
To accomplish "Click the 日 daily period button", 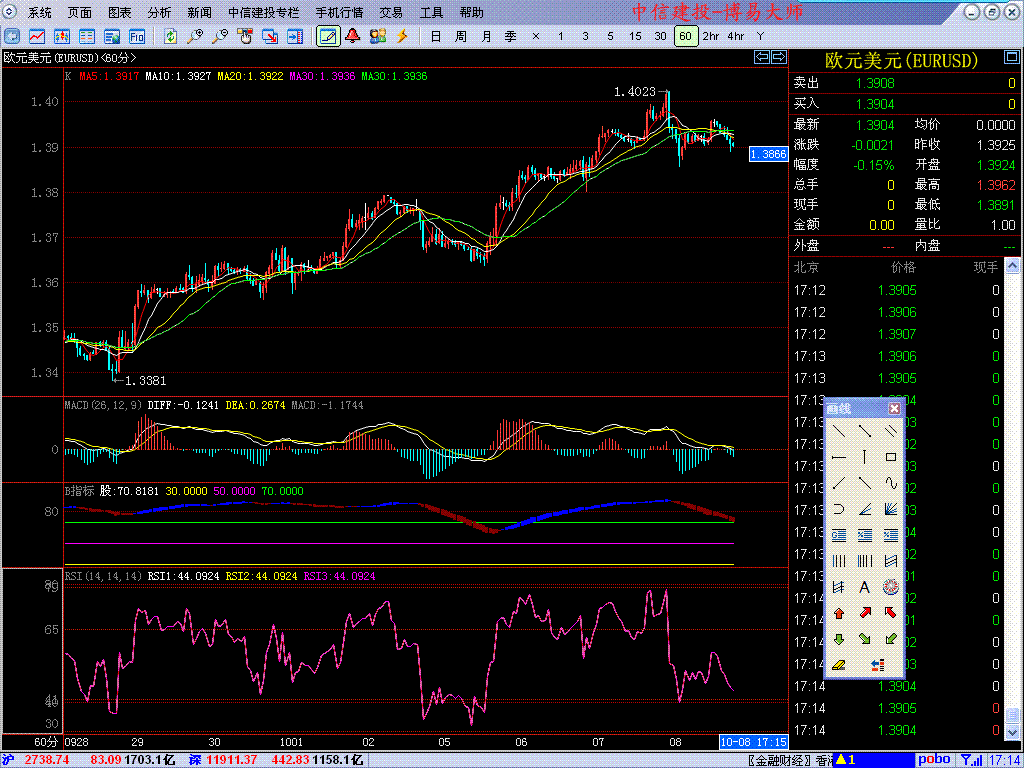I will 435,36.
